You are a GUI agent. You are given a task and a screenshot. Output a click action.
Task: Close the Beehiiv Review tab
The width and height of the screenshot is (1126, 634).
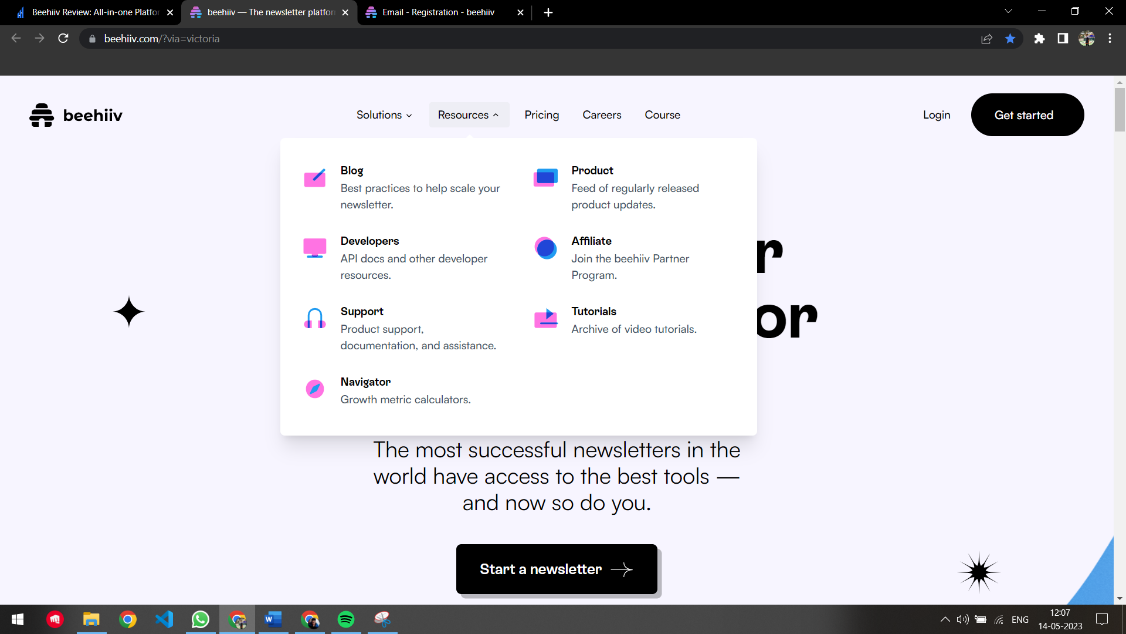[170, 12]
